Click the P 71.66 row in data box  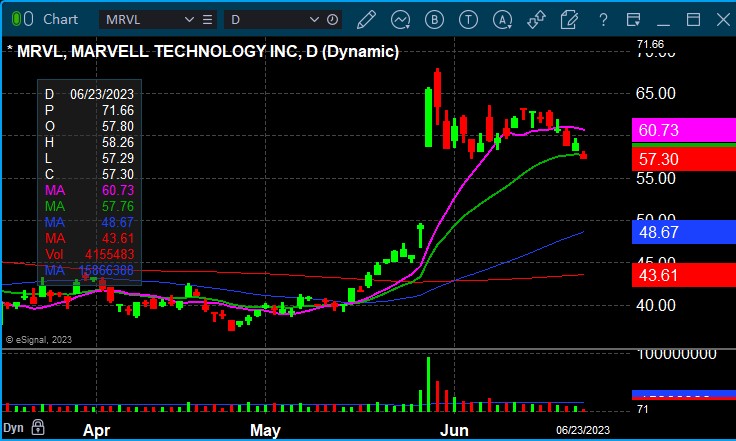click(x=89, y=110)
